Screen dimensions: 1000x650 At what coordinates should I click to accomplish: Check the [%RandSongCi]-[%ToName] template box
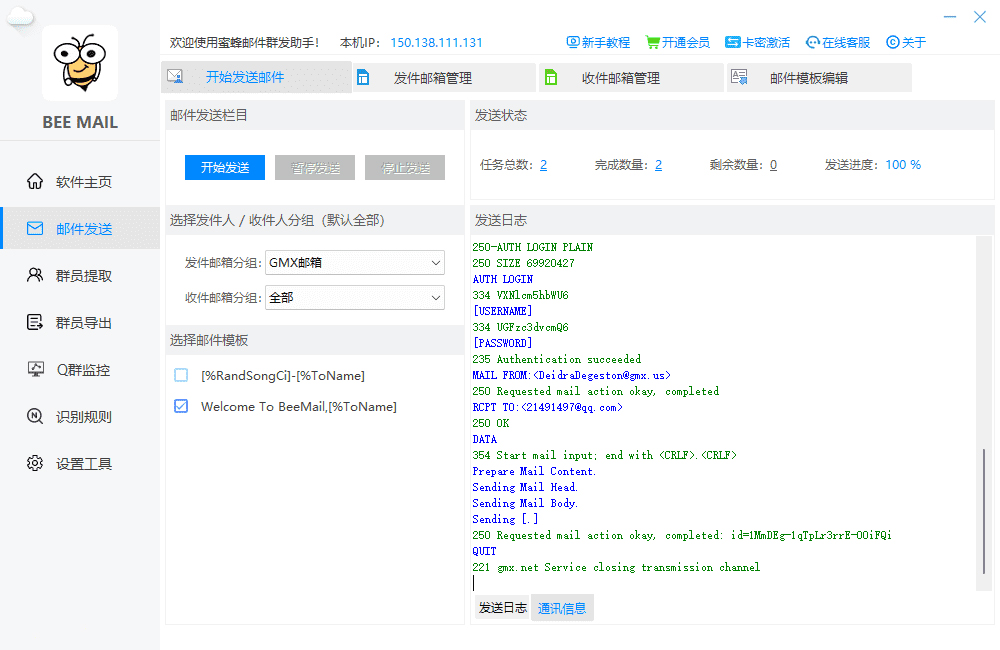181,375
